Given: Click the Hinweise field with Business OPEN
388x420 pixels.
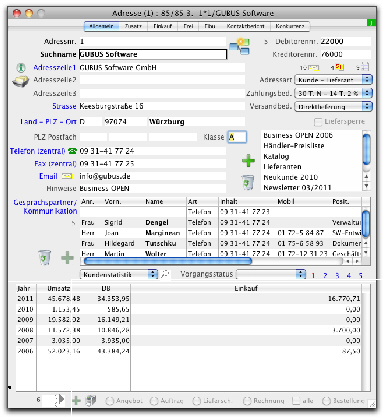Looking at the screenshot, I should coord(152,188).
